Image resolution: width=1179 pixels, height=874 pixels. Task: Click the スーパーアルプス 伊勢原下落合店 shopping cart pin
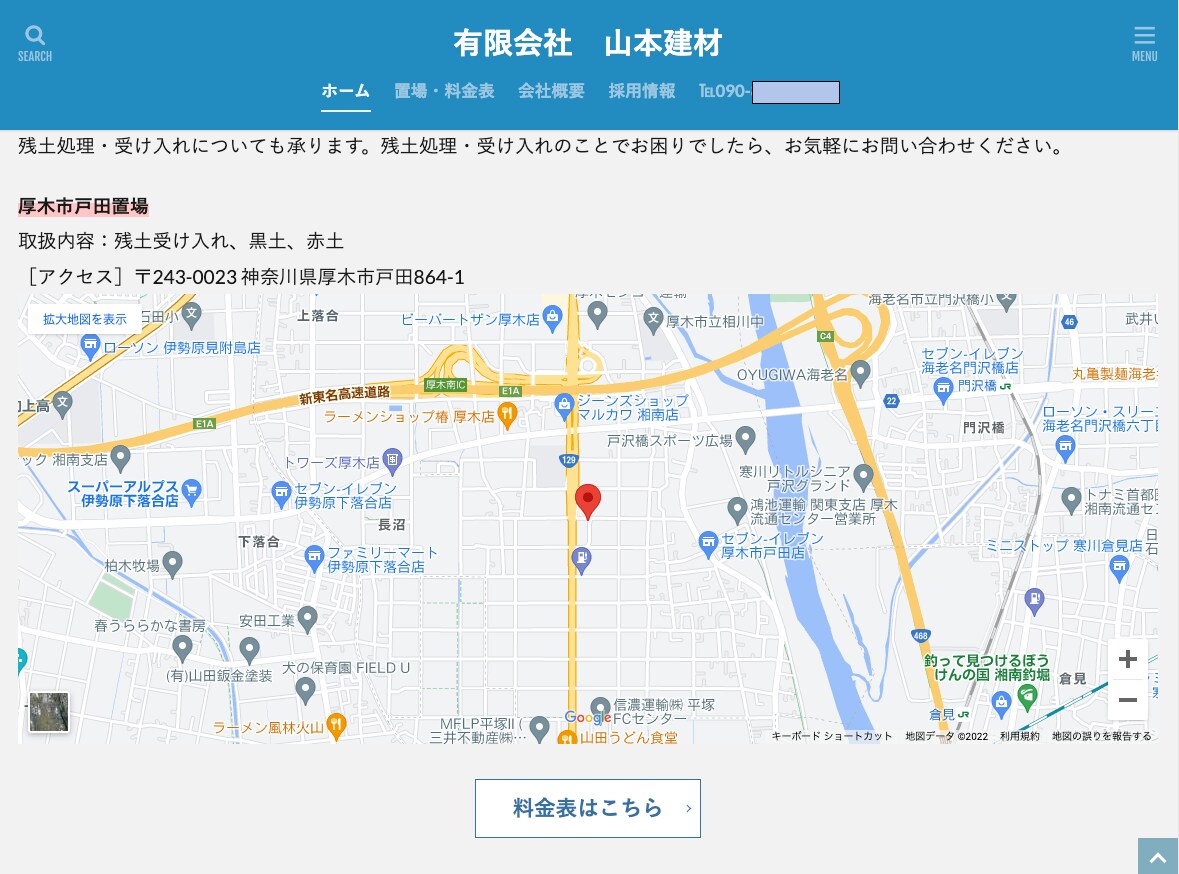tap(192, 491)
